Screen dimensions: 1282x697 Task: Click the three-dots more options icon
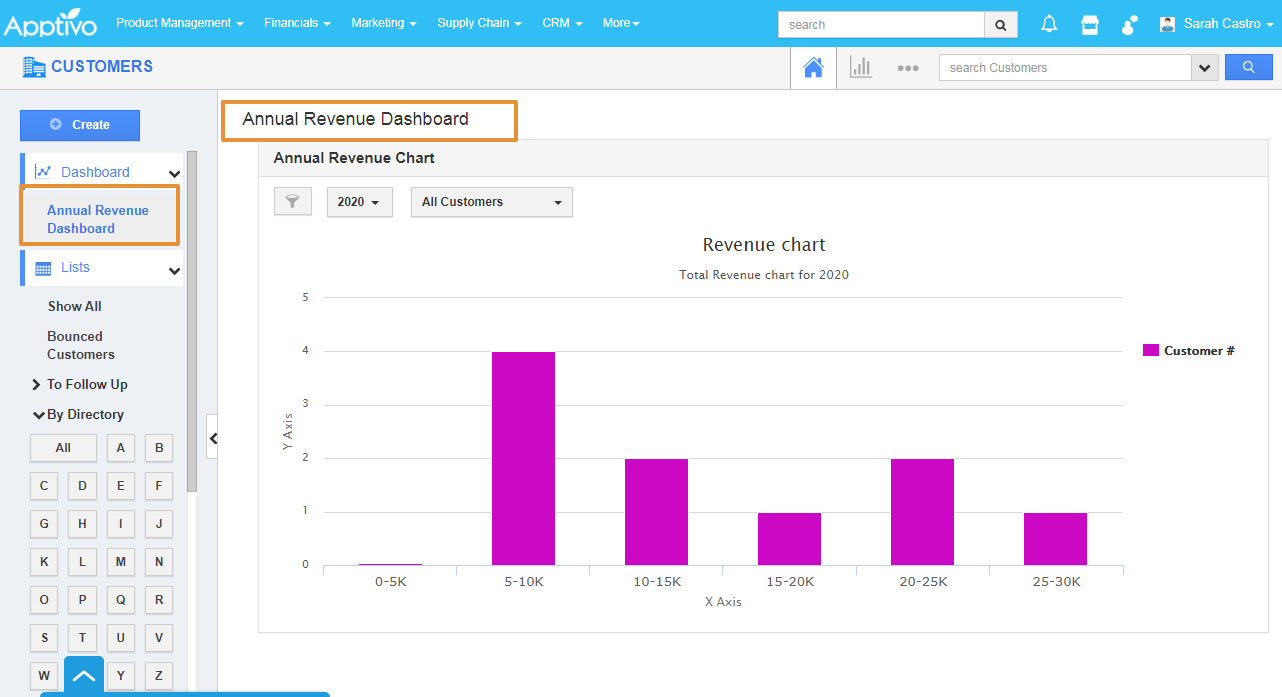[907, 68]
